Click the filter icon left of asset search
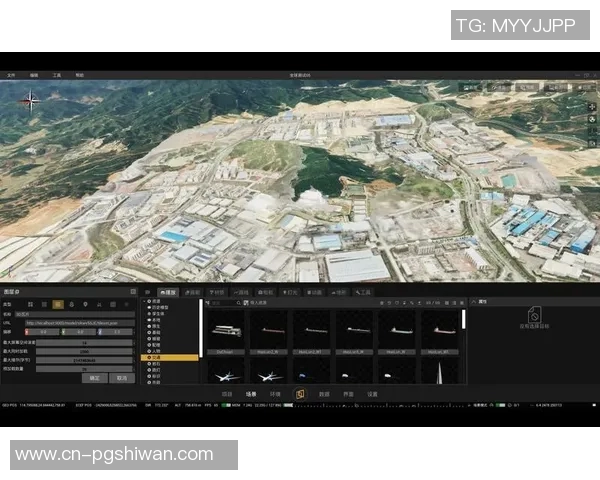 click(207, 303)
